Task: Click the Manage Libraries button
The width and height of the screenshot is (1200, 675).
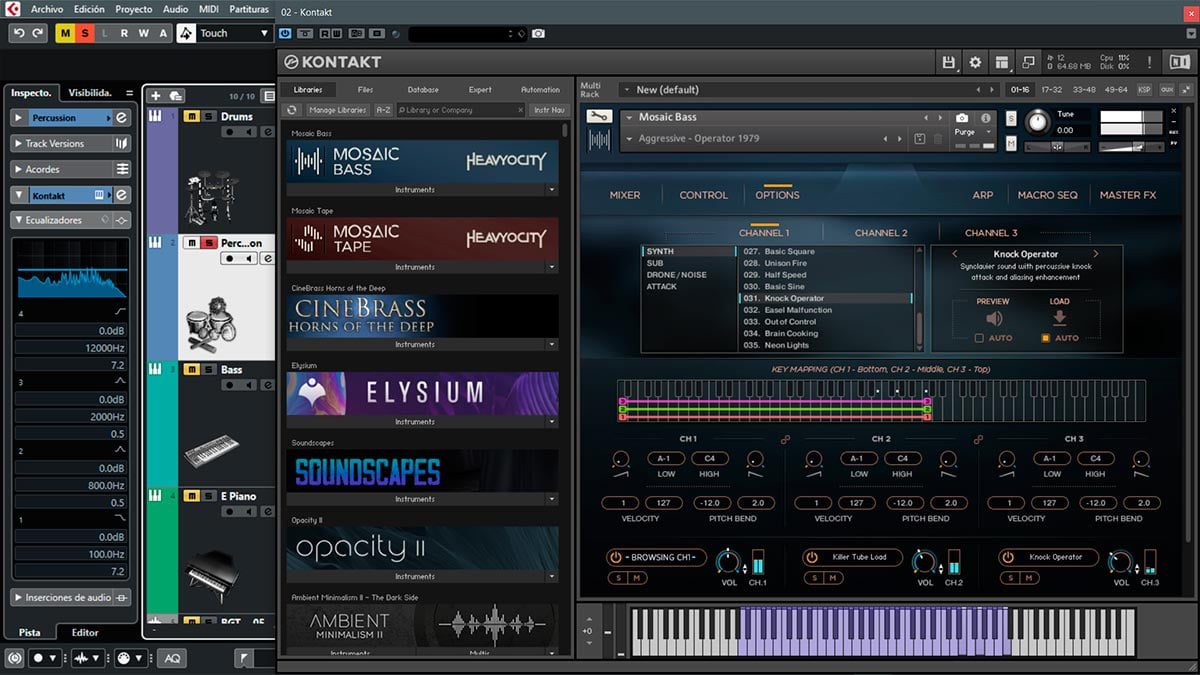Action: pos(337,110)
